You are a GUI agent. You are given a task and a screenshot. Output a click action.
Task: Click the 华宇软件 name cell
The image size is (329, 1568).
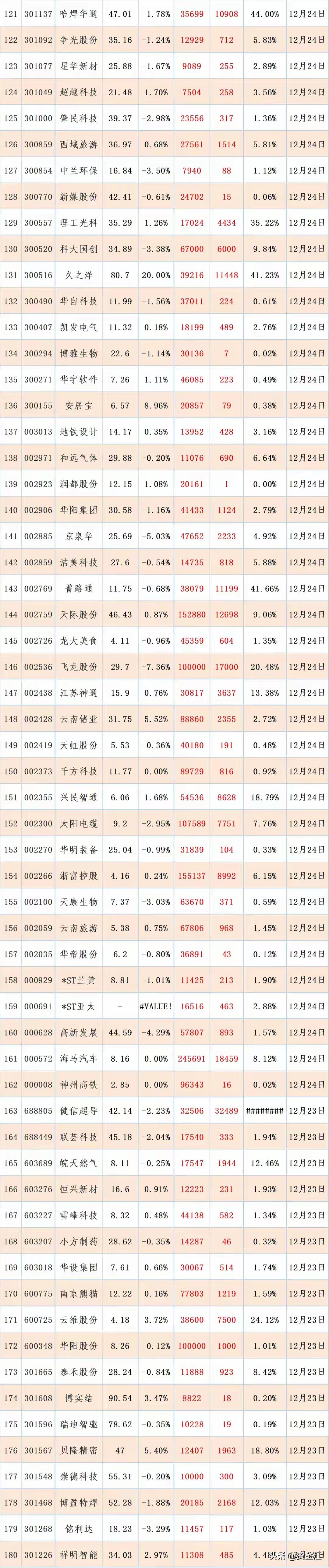(79, 379)
